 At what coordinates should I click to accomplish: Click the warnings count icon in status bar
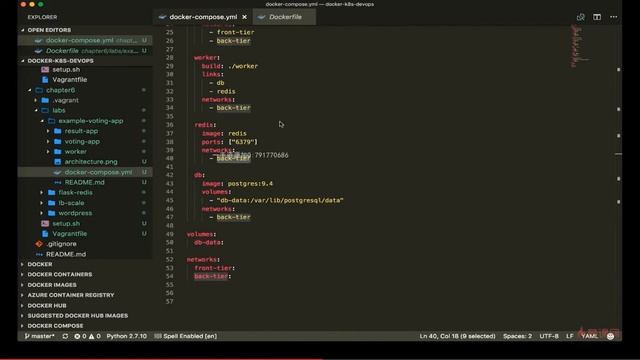[x=95, y=336]
